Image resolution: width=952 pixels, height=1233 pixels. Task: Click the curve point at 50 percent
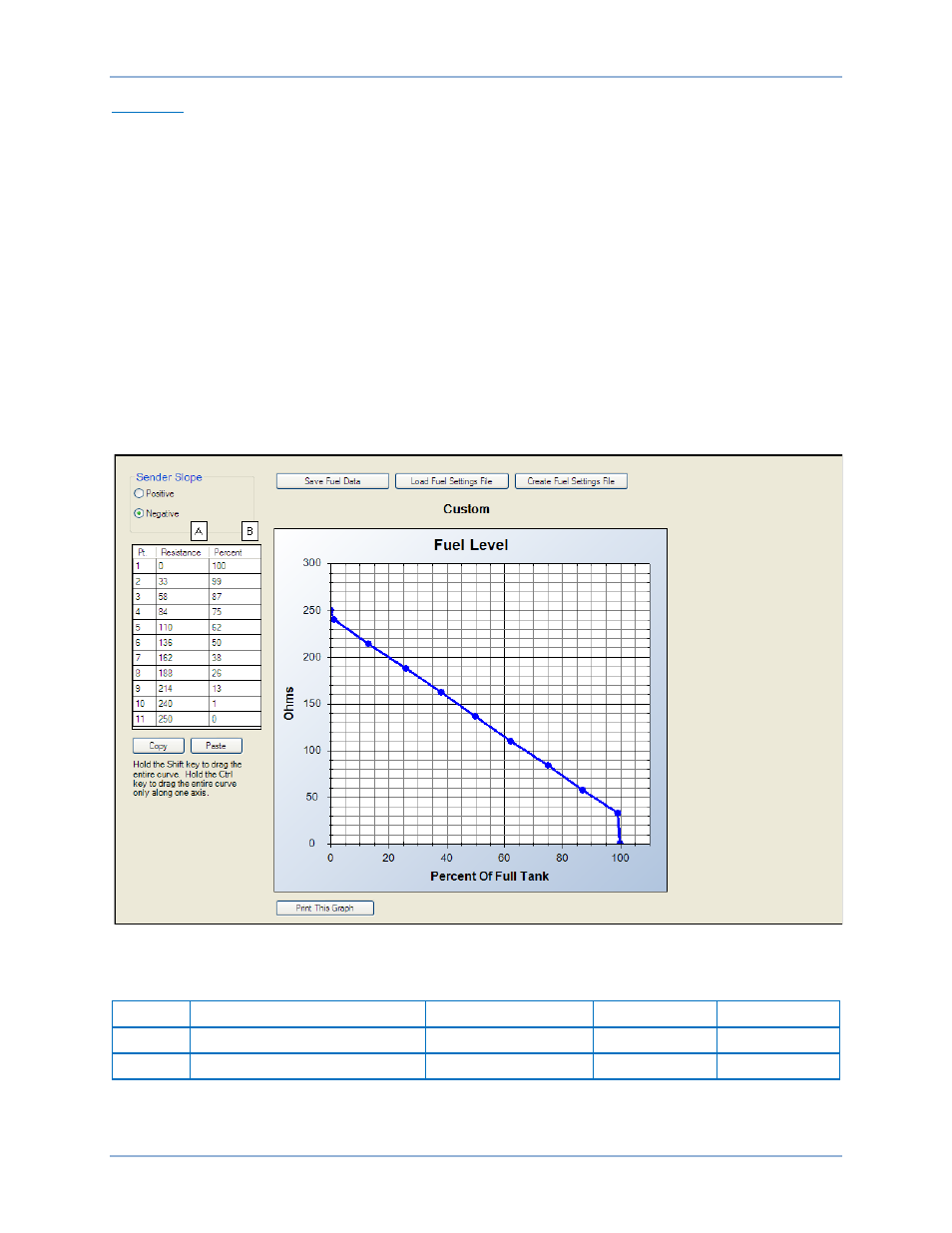(476, 717)
